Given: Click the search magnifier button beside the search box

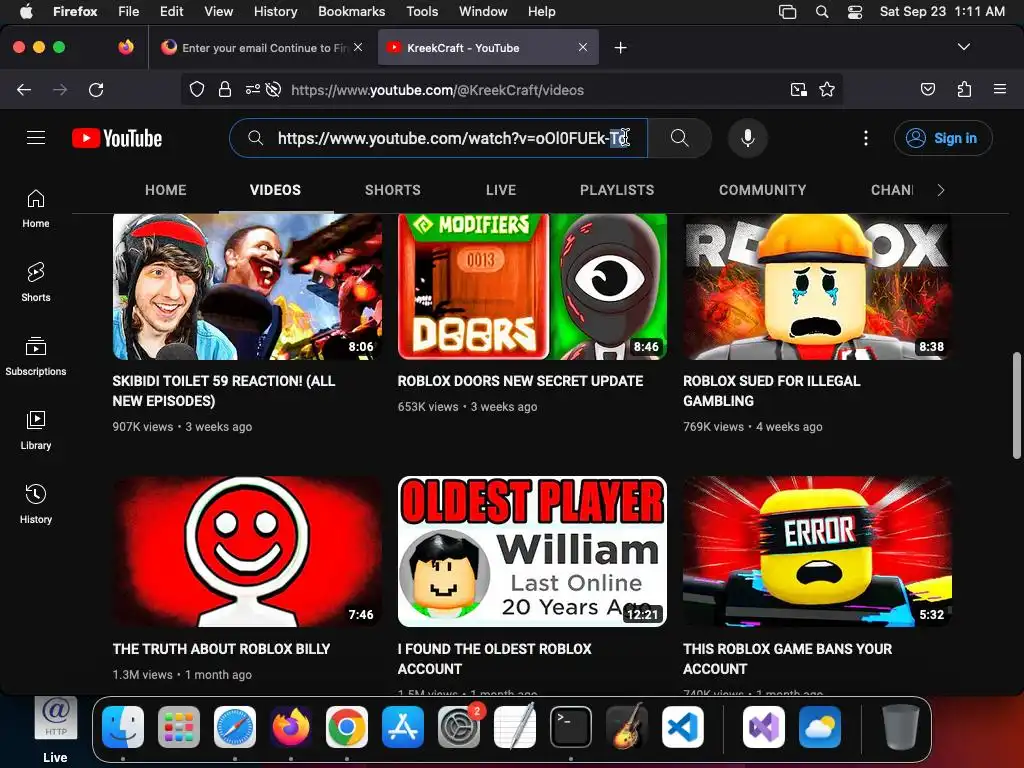Looking at the screenshot, I should coord(680,138).
